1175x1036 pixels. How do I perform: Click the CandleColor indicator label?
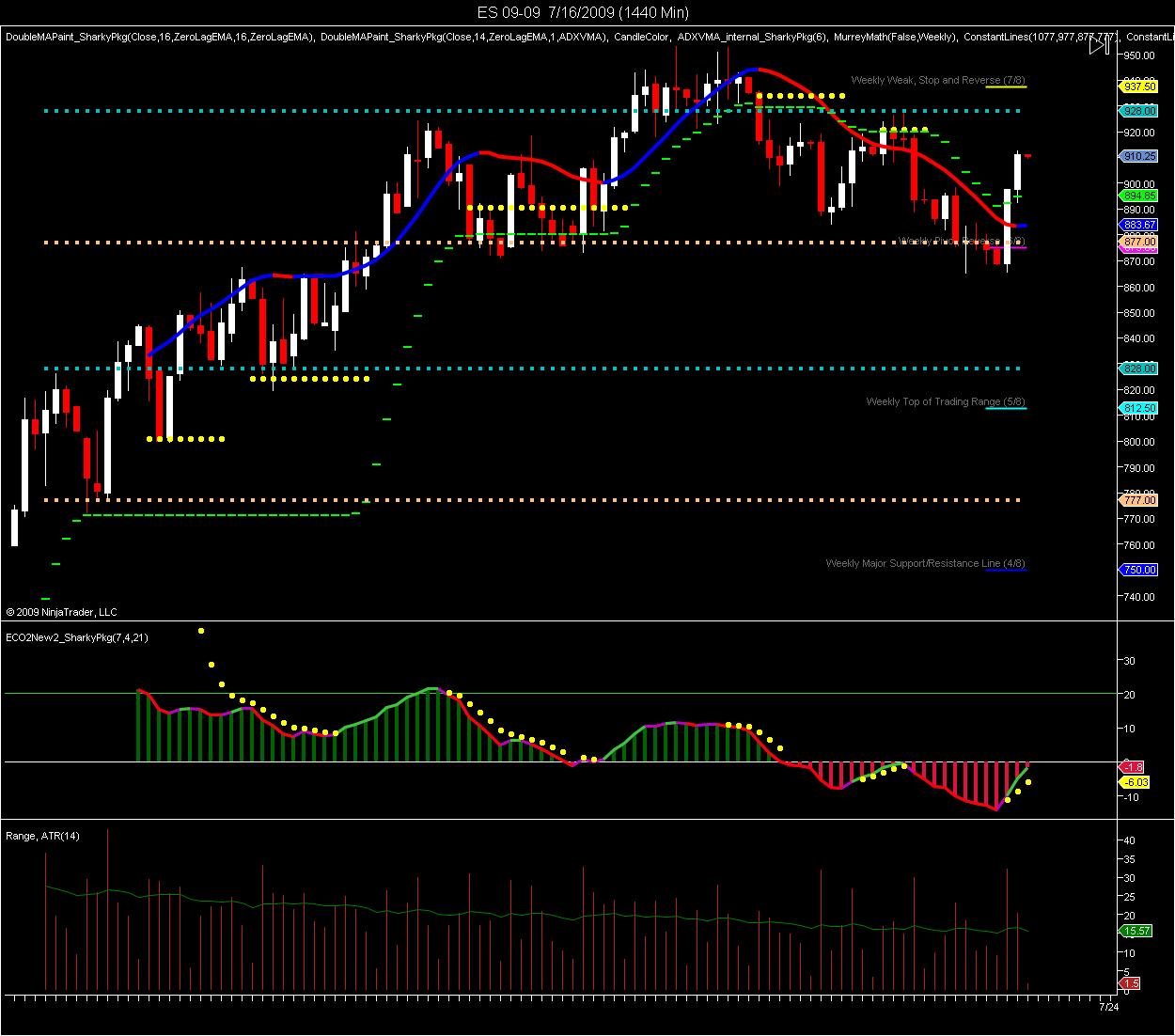click(x=642, y=37)
